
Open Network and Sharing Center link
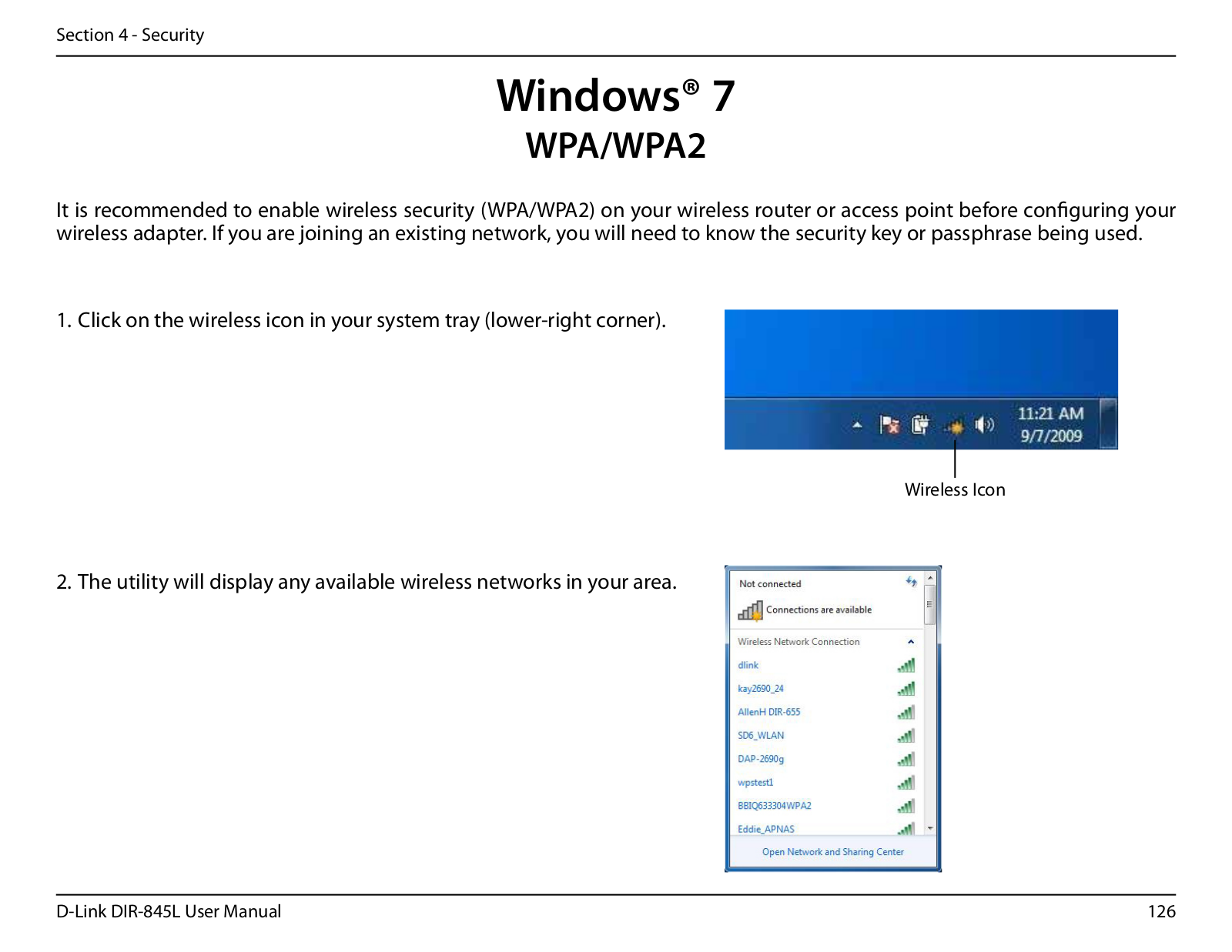point(832,852)
